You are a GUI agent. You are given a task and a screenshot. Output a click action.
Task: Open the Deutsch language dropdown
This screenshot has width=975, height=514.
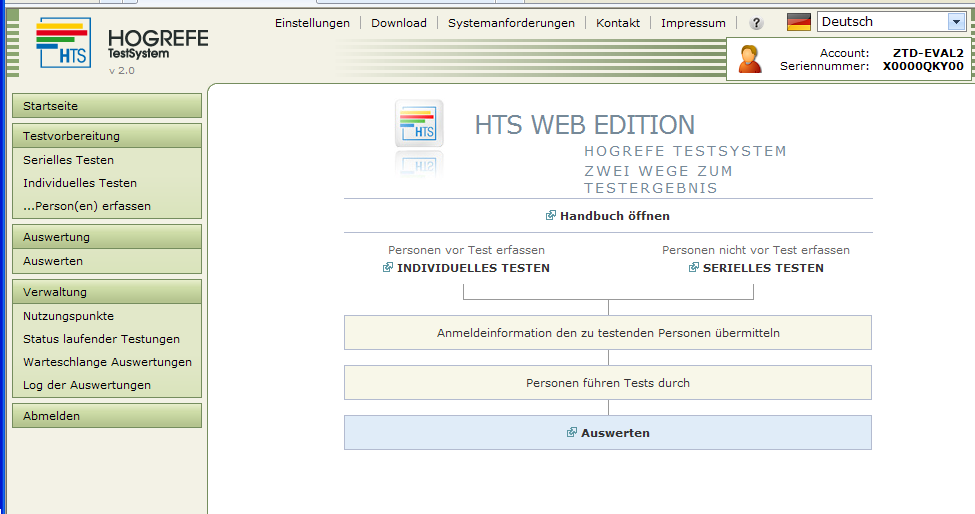[955, 22]
